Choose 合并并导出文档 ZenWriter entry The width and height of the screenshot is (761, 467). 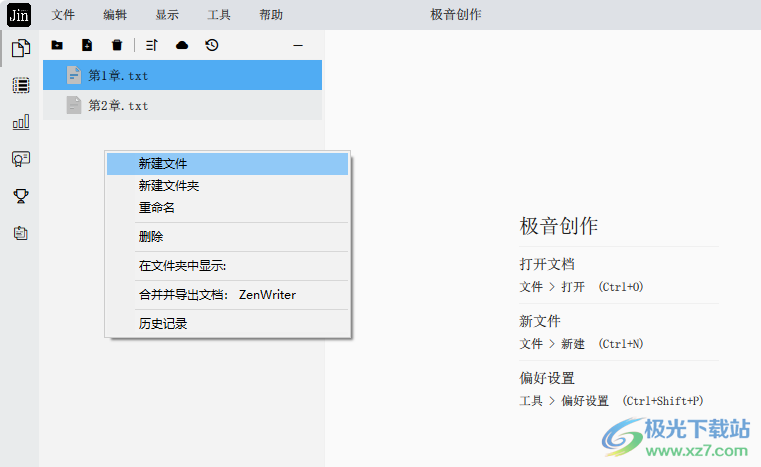tap(228, 295)
